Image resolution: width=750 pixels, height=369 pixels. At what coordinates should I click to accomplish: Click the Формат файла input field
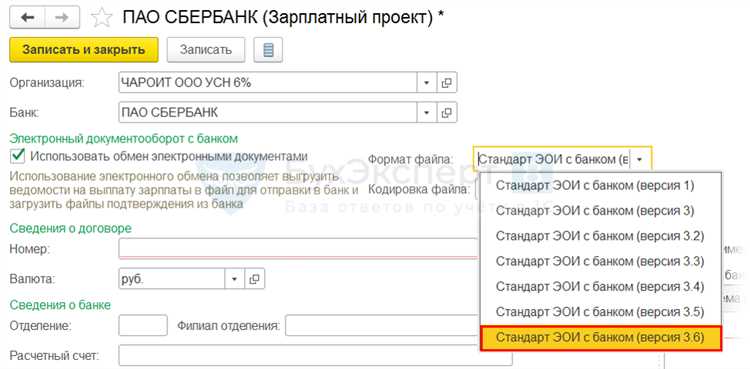coord(552,159)
